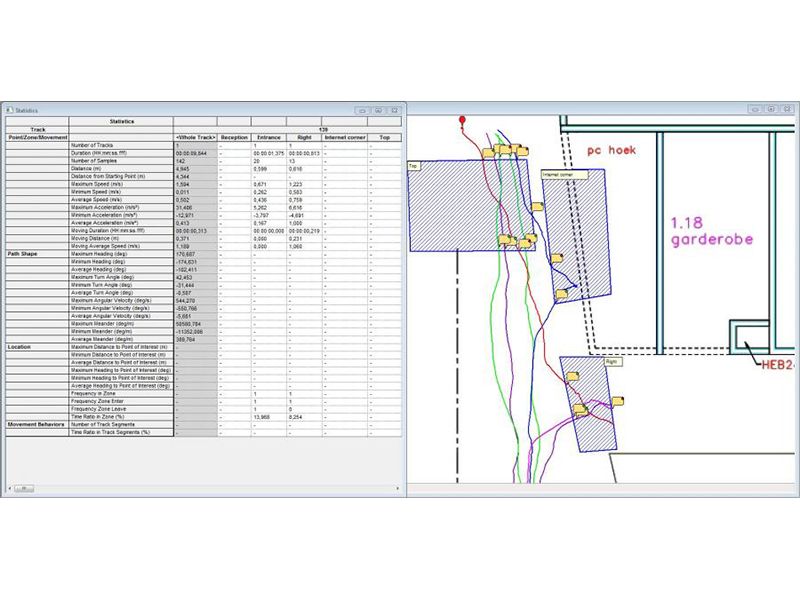Click the lowest marker icon in Internet corner zone
This screenshot has width=800, height=600.
point(561,294)
